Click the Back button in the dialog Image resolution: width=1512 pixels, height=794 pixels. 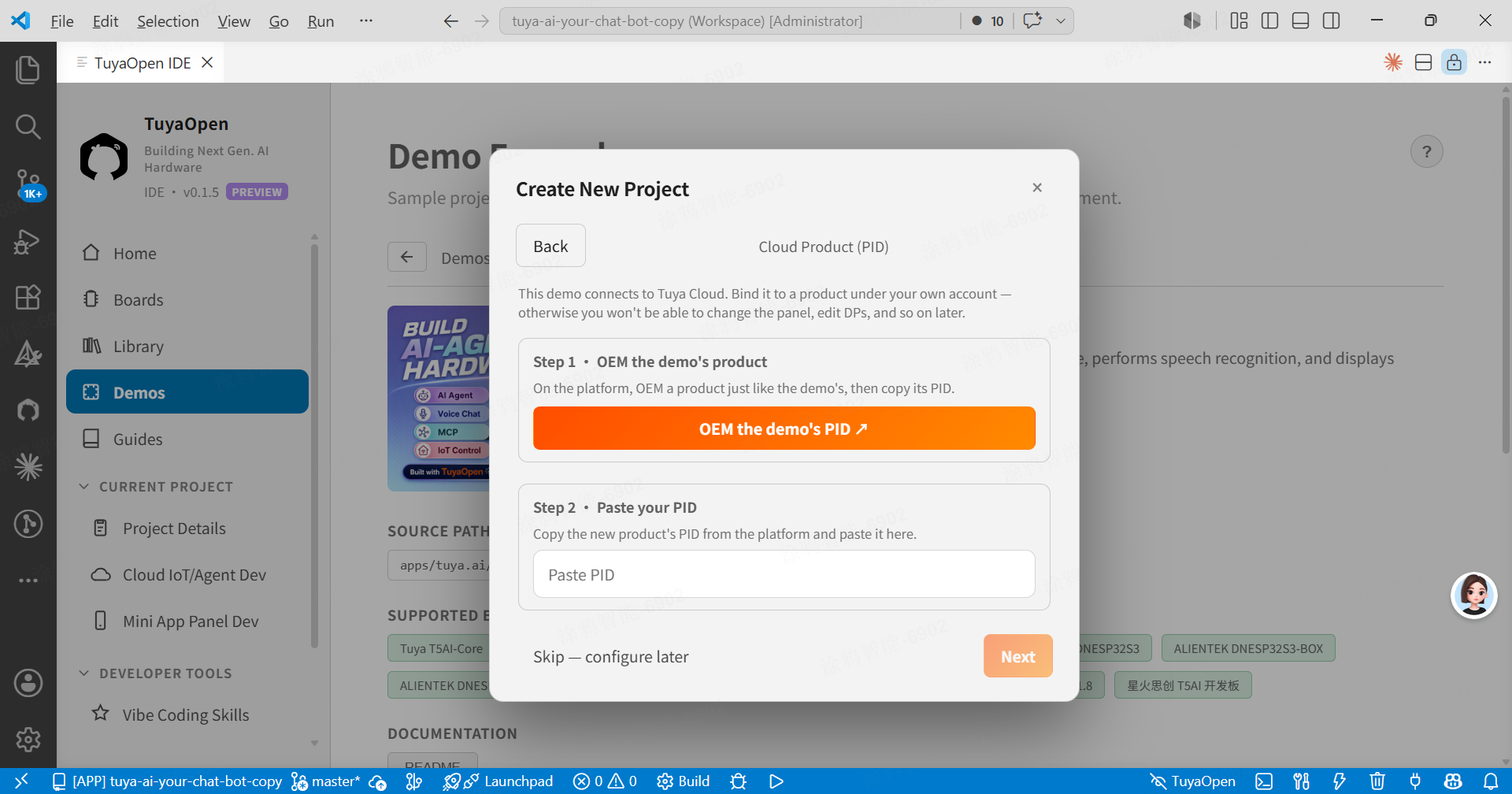pos(550,246)
